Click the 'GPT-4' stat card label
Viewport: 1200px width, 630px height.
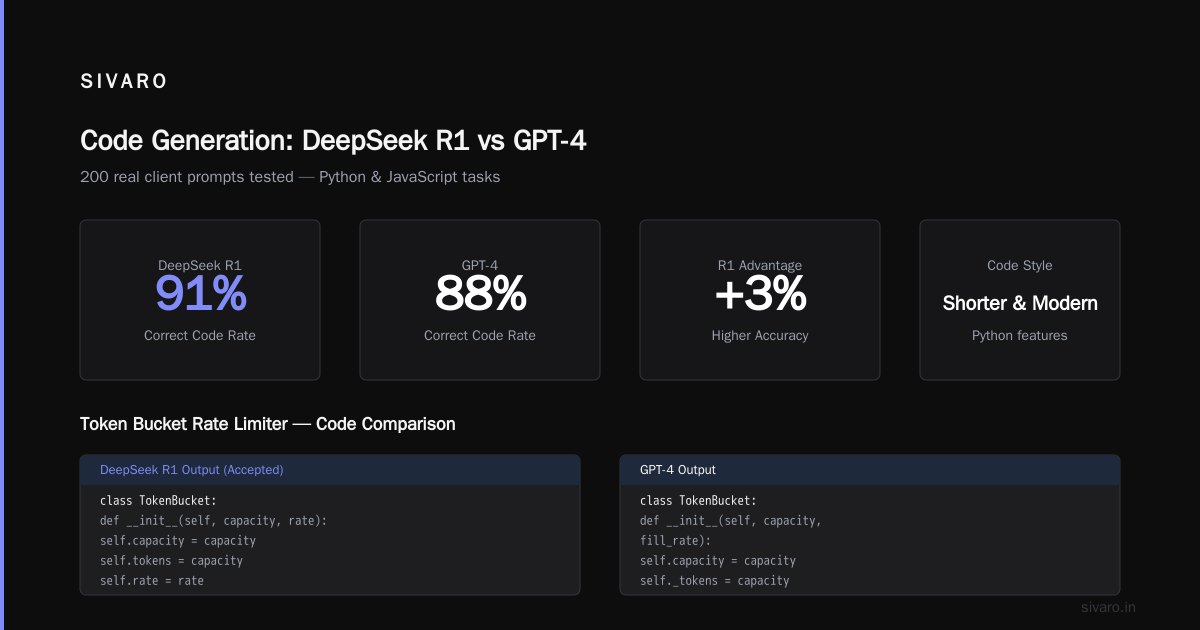click(480, 265)
